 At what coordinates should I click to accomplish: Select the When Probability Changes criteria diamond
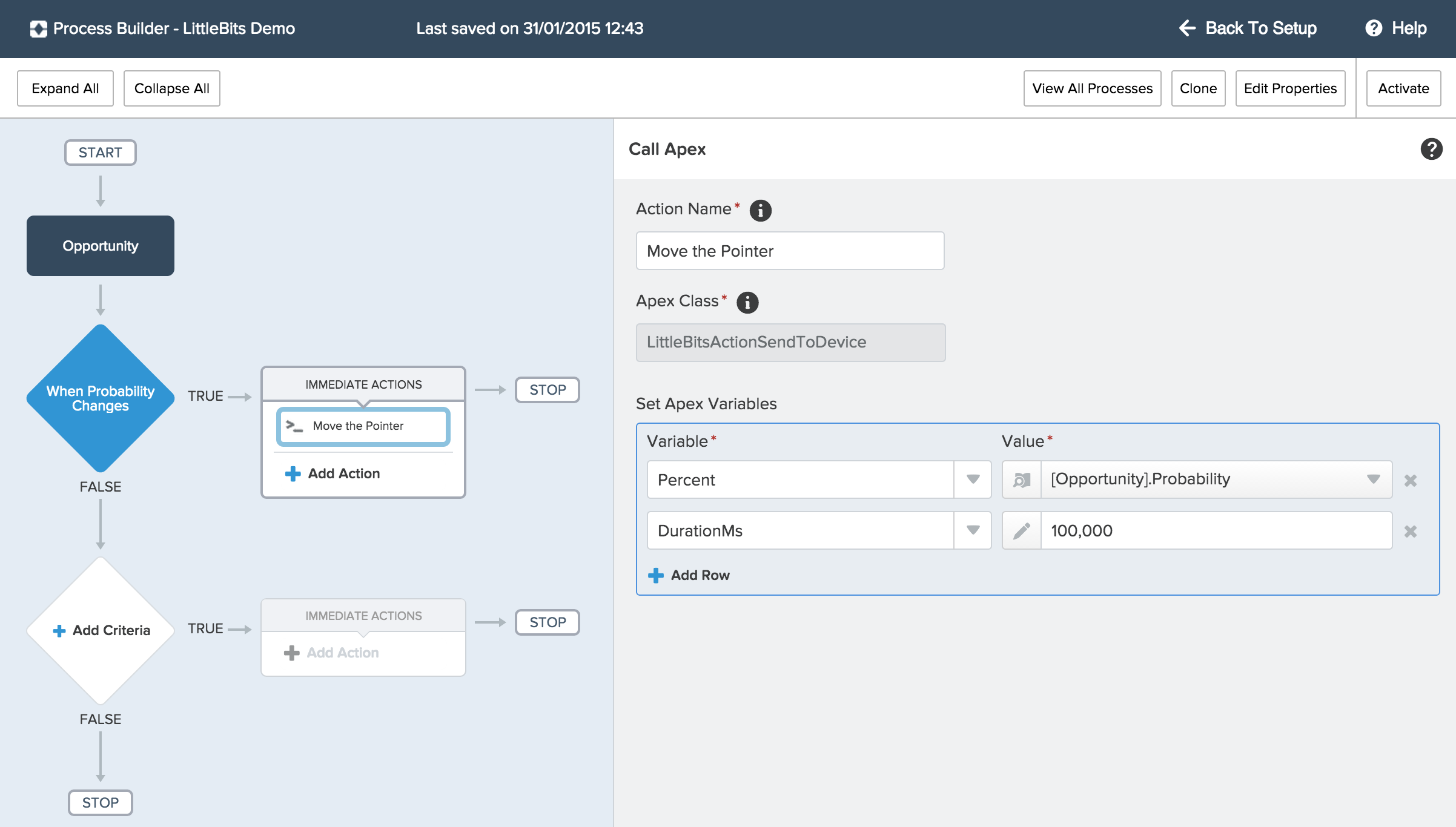click(101, 398)
